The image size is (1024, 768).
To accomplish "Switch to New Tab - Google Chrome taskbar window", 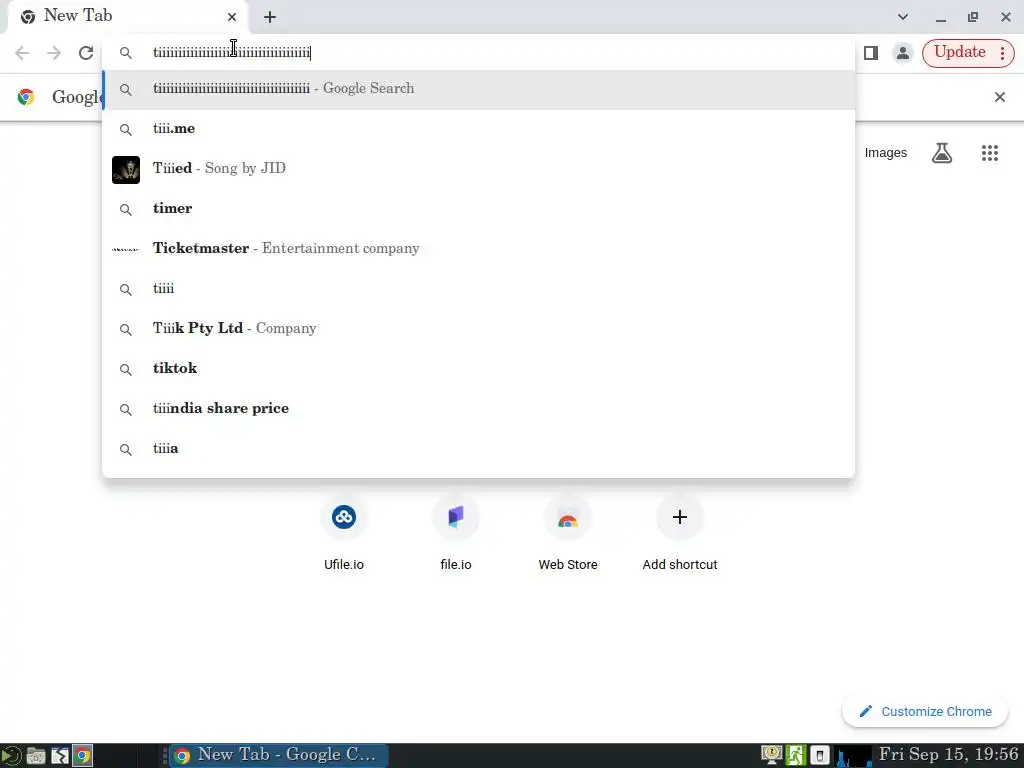I will point(279,756).
